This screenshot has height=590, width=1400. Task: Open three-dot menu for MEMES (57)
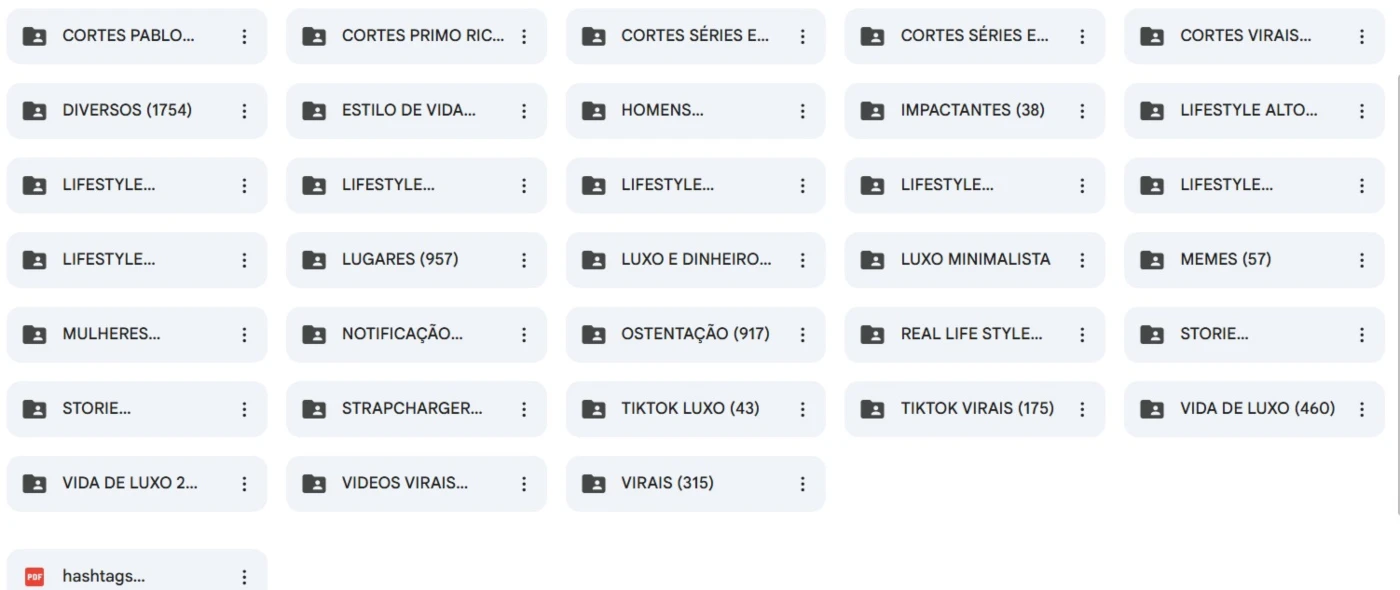(x=1361, y=260)
